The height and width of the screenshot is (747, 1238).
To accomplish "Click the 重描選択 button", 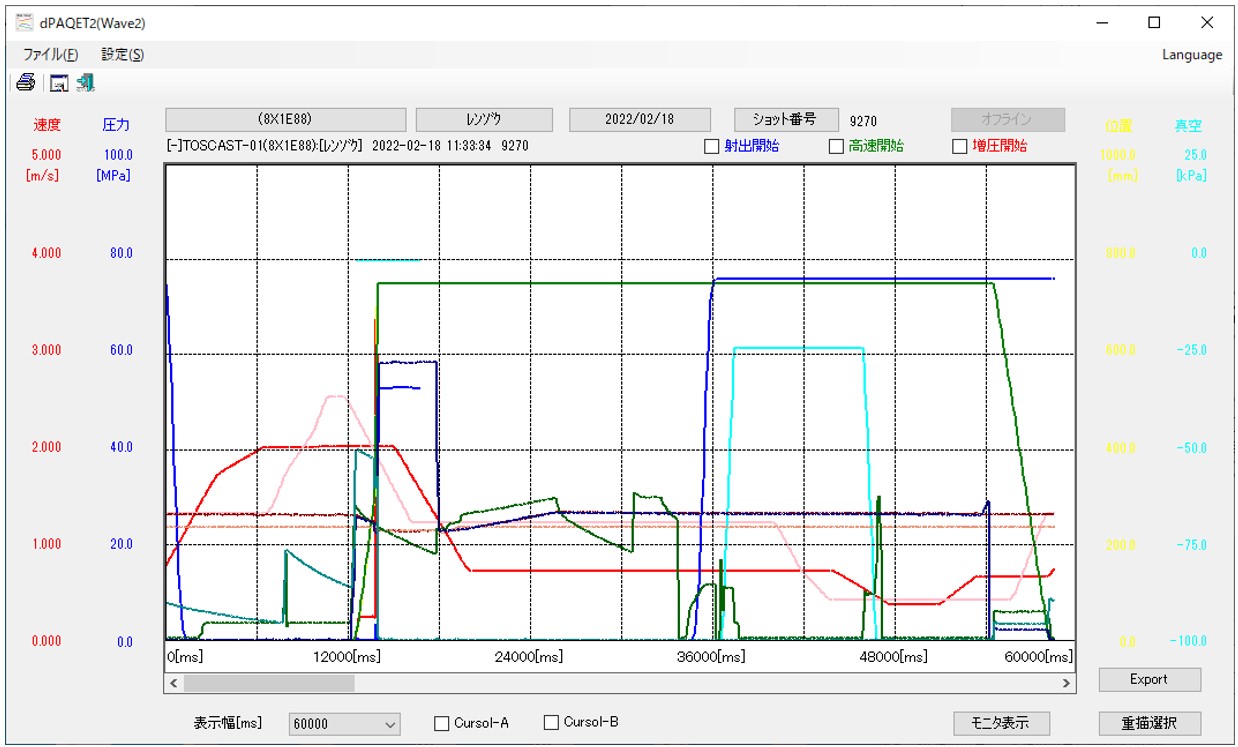I will (1149, 723).
